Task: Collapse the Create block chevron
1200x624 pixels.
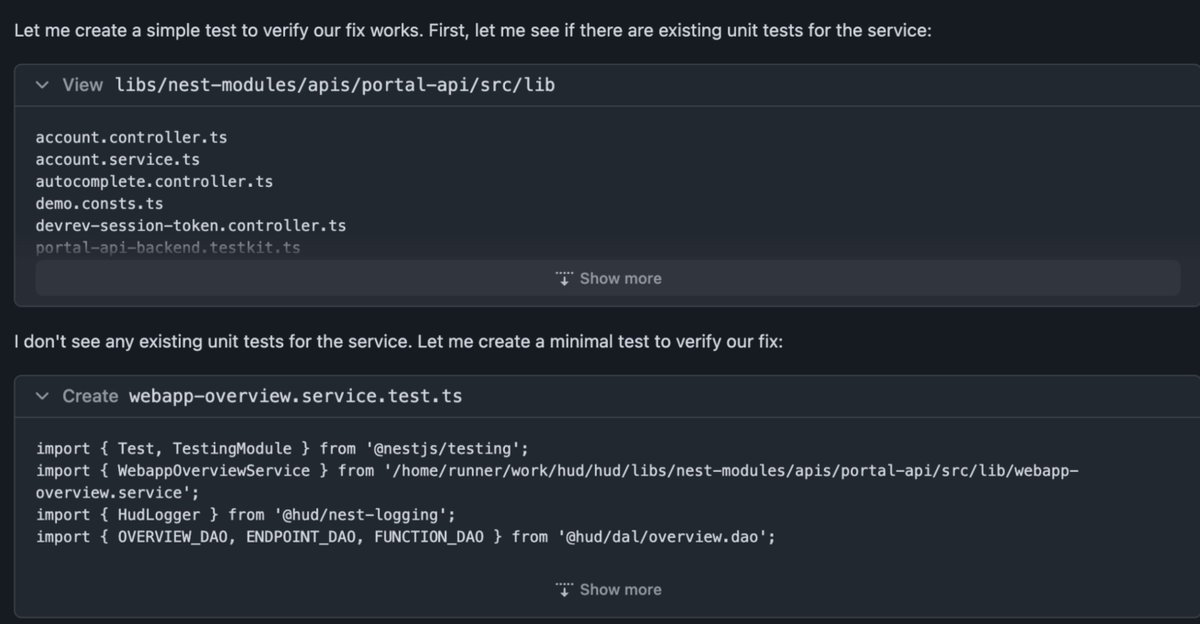Action: (x=42, y=396)
